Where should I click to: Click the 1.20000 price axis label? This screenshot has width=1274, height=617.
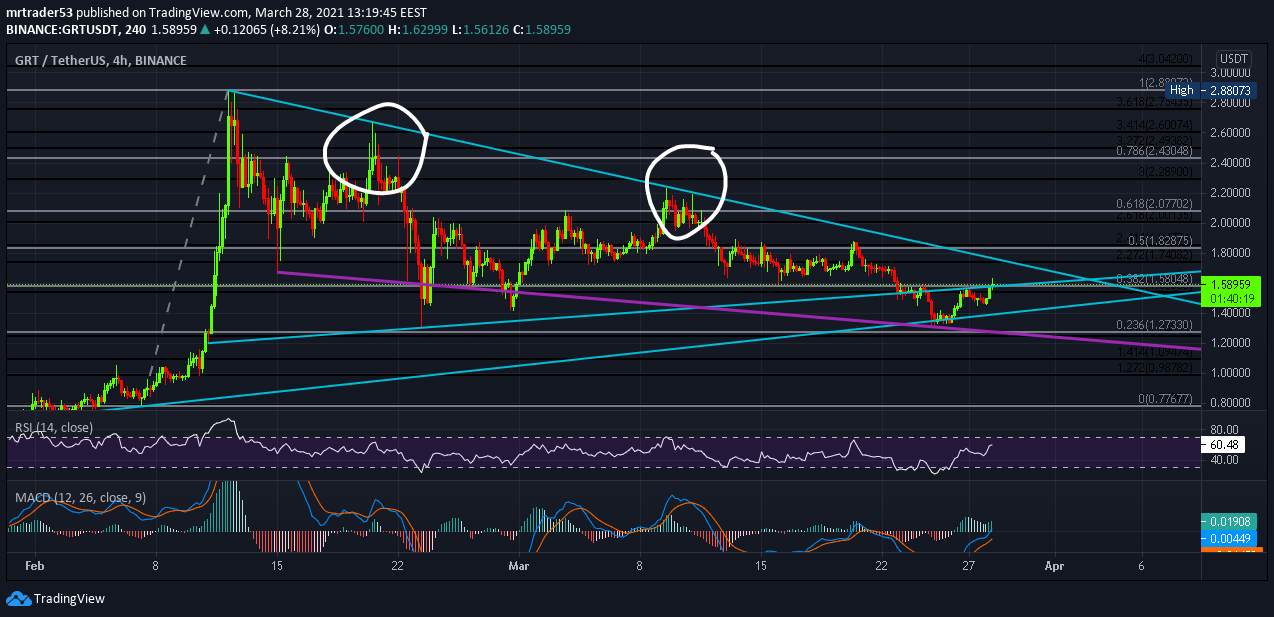pyautogui.click(x=1231, y=343)
